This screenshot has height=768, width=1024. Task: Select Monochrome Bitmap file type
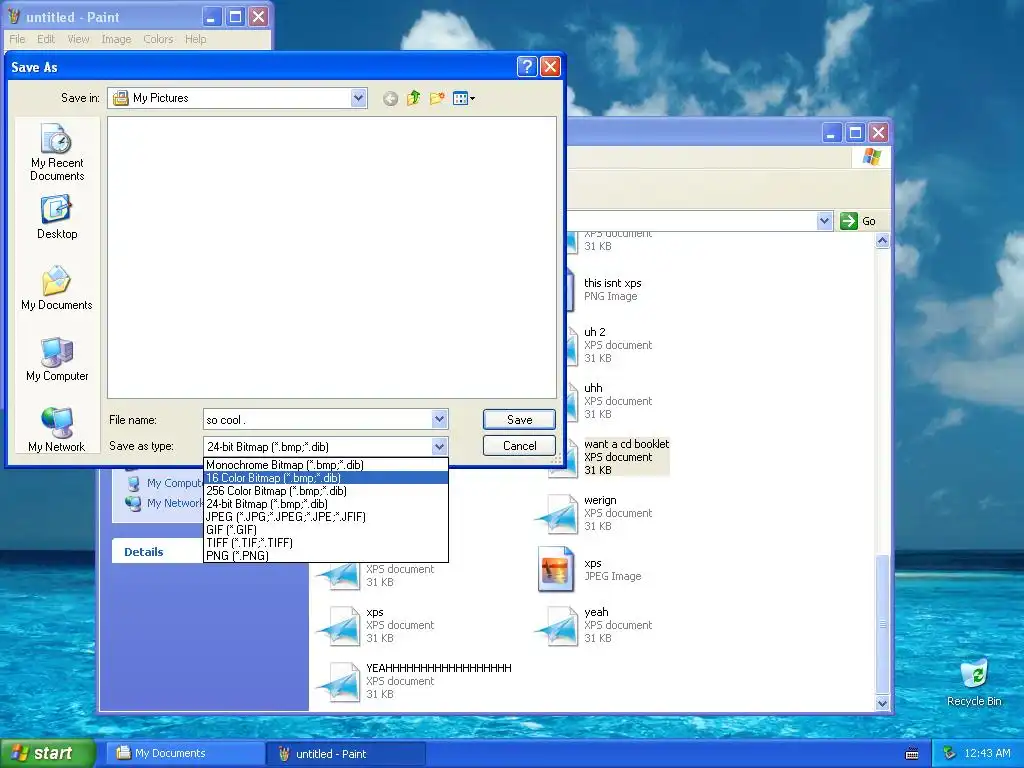326,465
